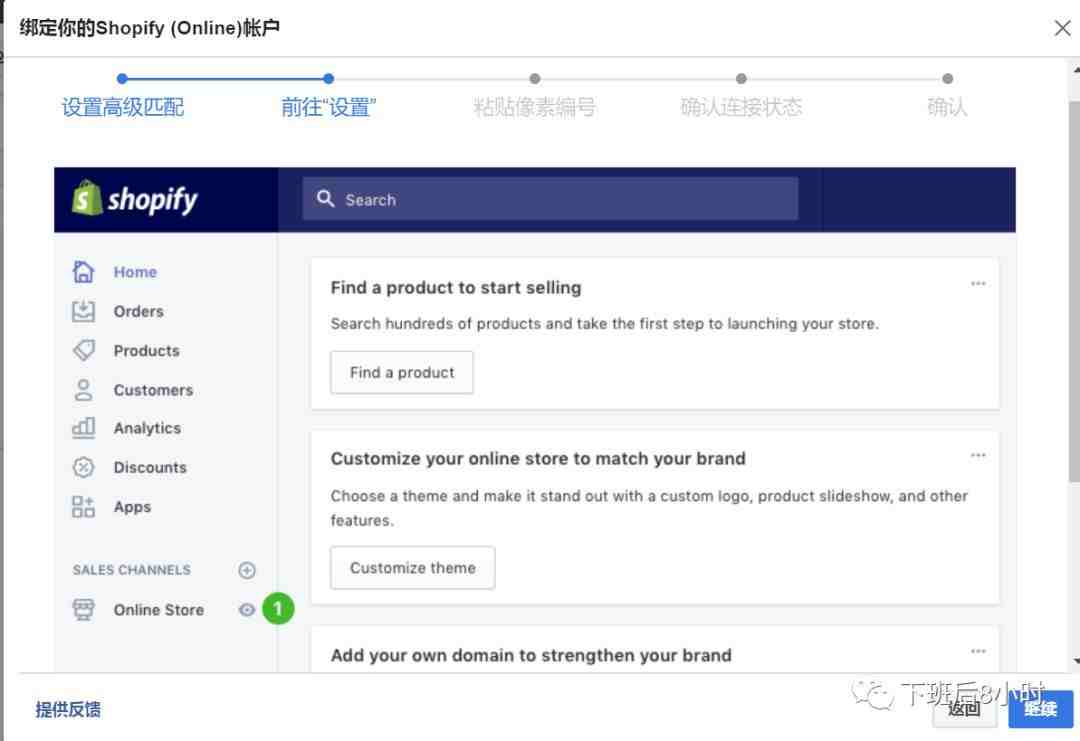
Task: Open the Add your own domain card menu
Action: [x=978, y=652]
